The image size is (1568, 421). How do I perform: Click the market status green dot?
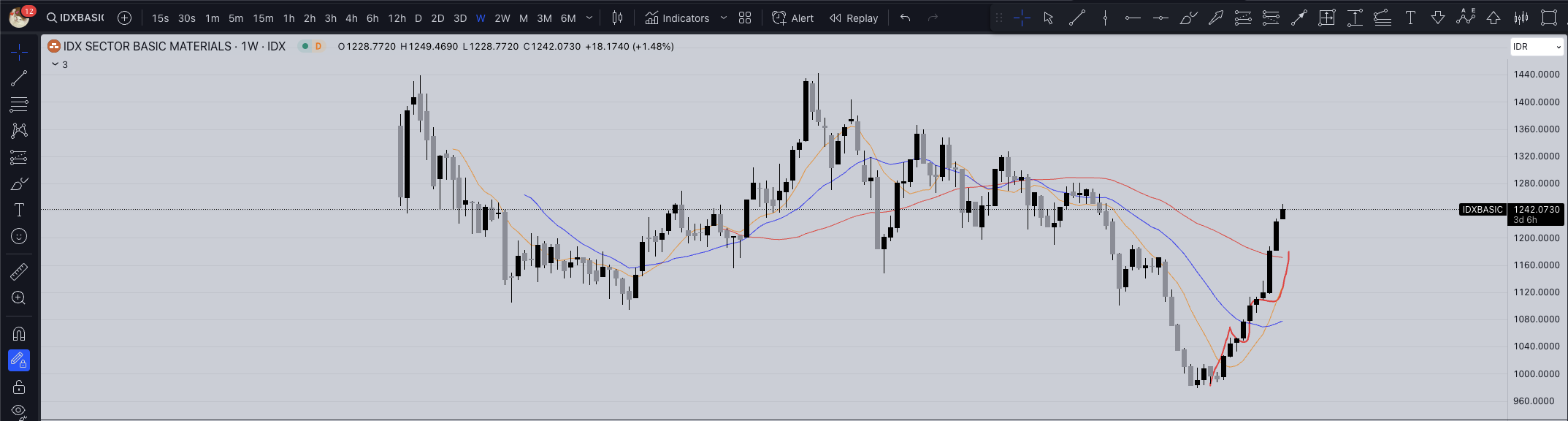pyautogui.click(x=305, y=46)
